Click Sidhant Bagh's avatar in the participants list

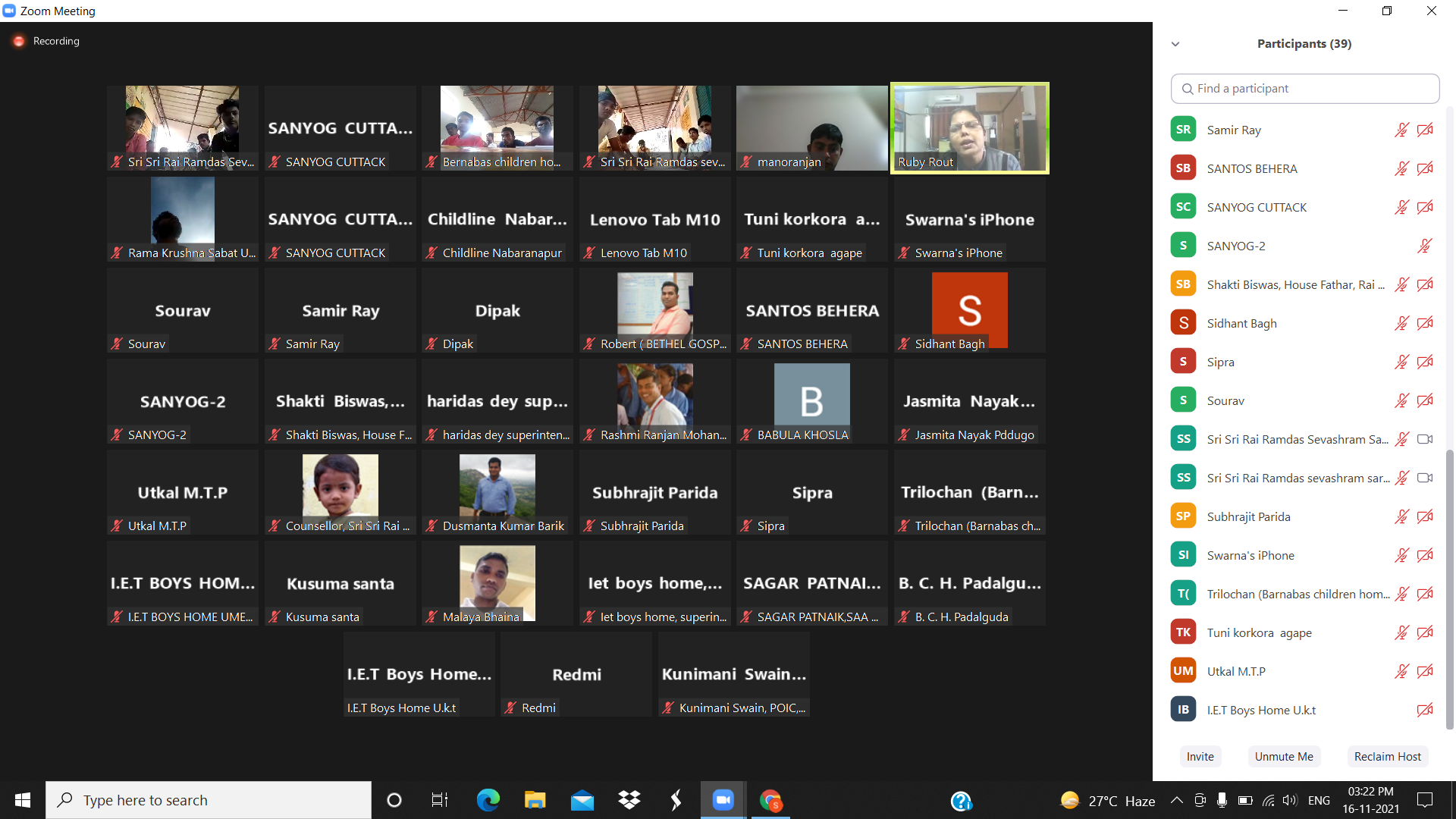[1183, 323]
